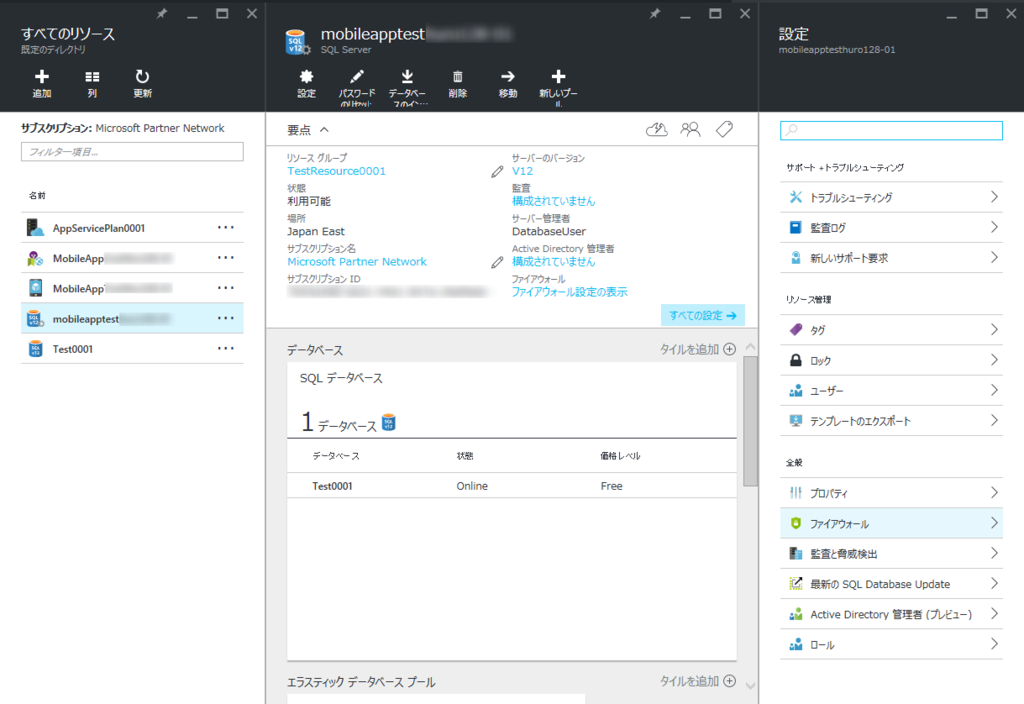Open the 列 columns icon
Viewport: 1024px width, 704px height.
tap(92, 77)
